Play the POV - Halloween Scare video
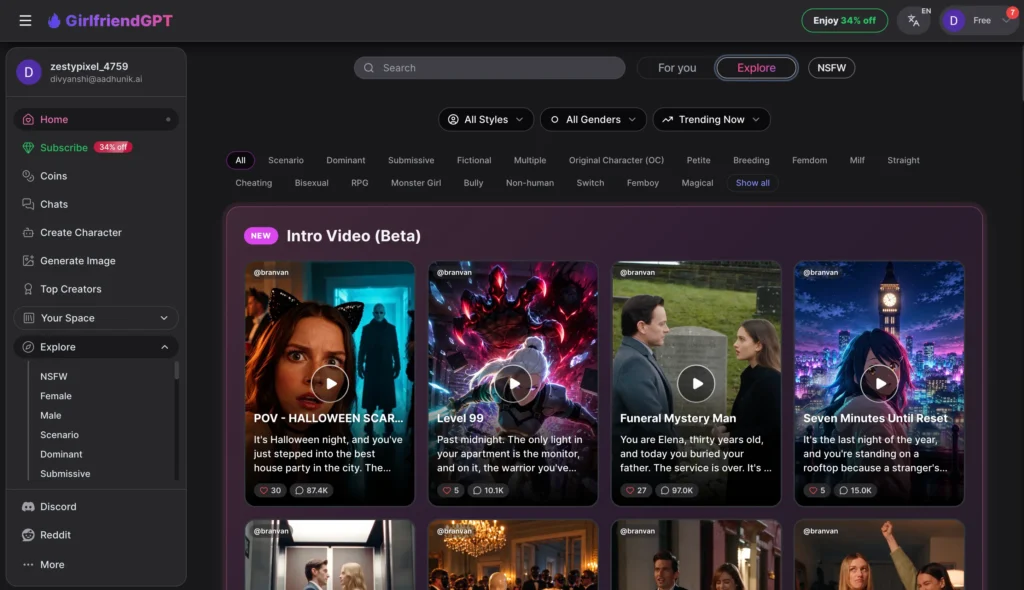1024x590 pixels. (330, 384)
